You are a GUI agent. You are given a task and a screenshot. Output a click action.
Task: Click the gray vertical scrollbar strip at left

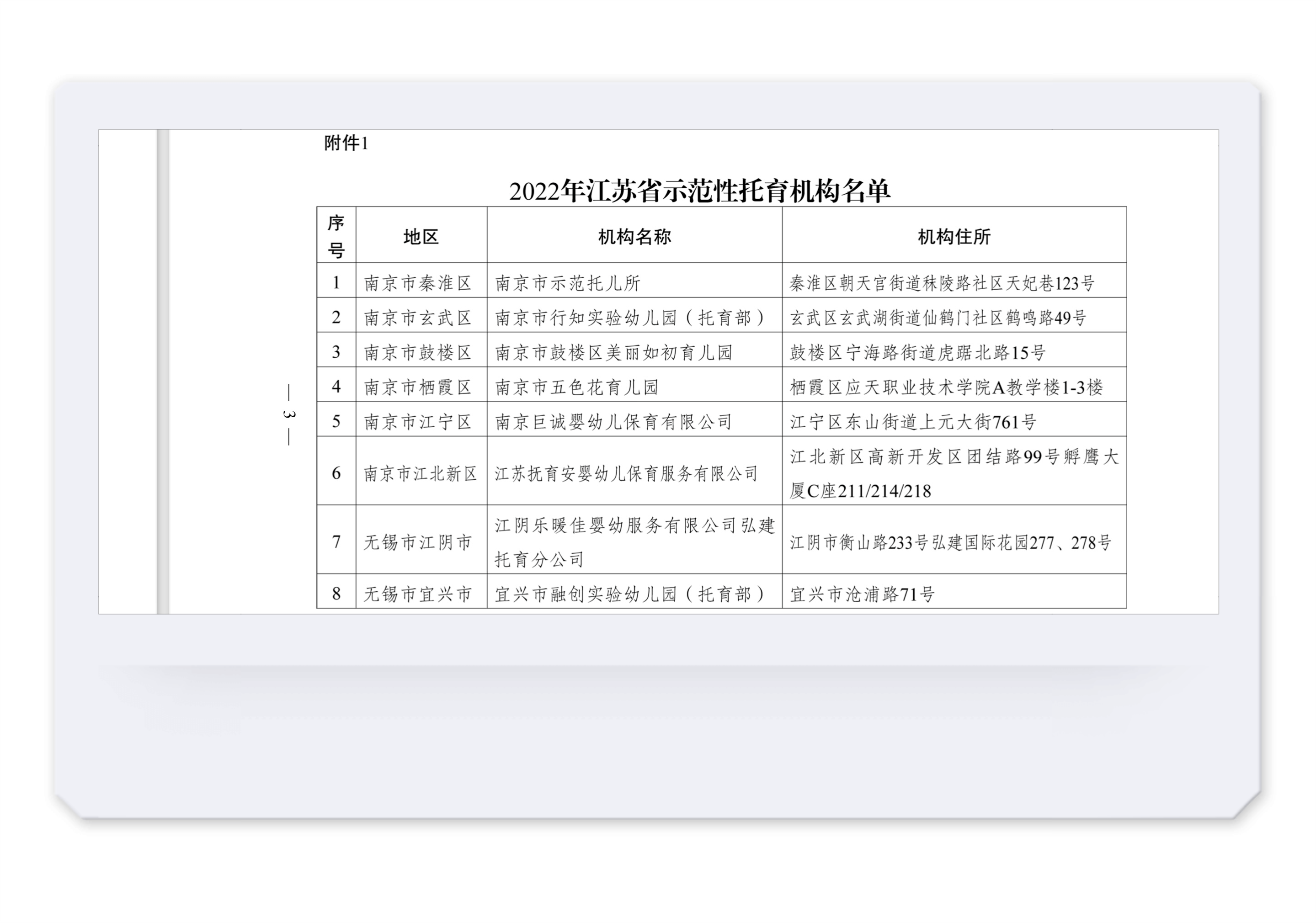[163, 372]
